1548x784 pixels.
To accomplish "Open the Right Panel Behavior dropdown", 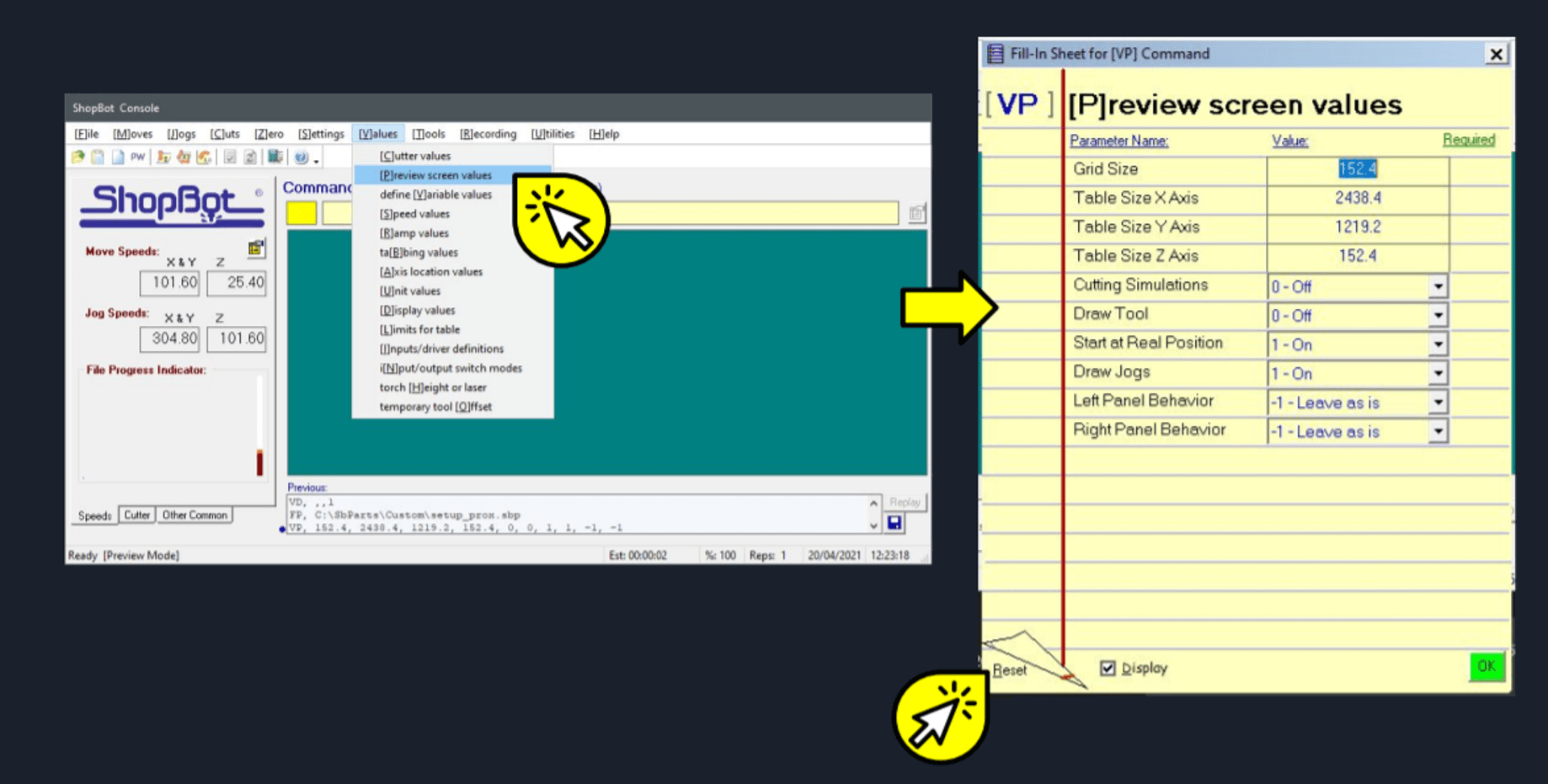I will 1438,431.
